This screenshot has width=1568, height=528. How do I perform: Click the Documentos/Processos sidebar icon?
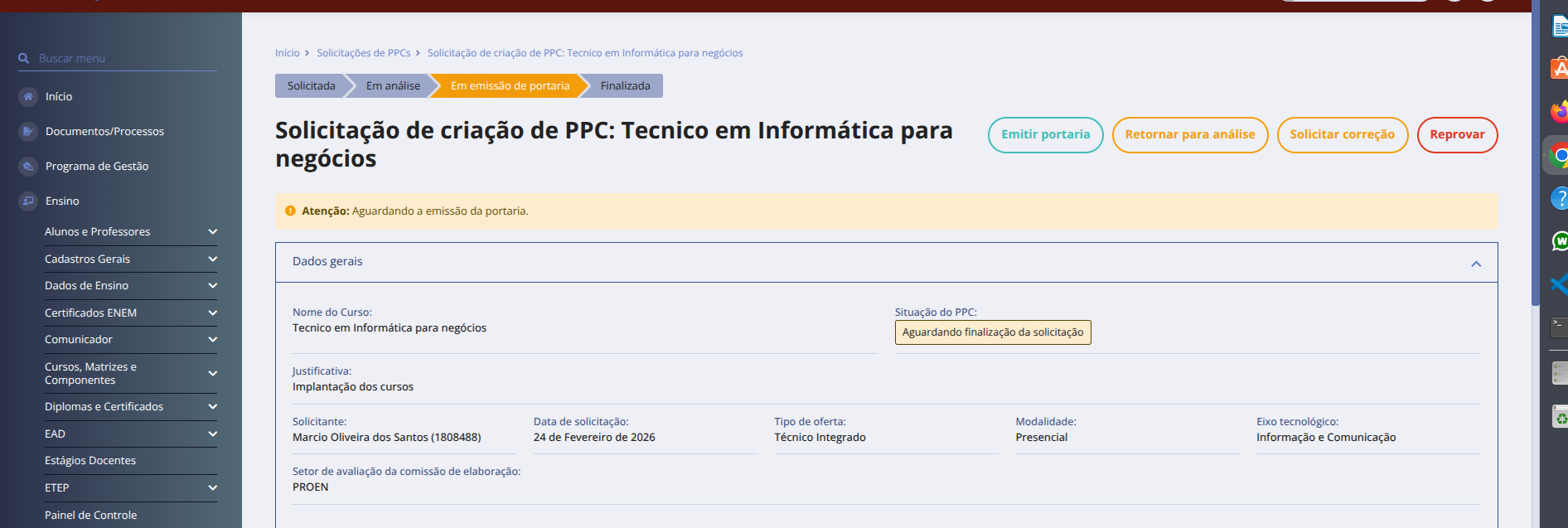tap(28, 132)
